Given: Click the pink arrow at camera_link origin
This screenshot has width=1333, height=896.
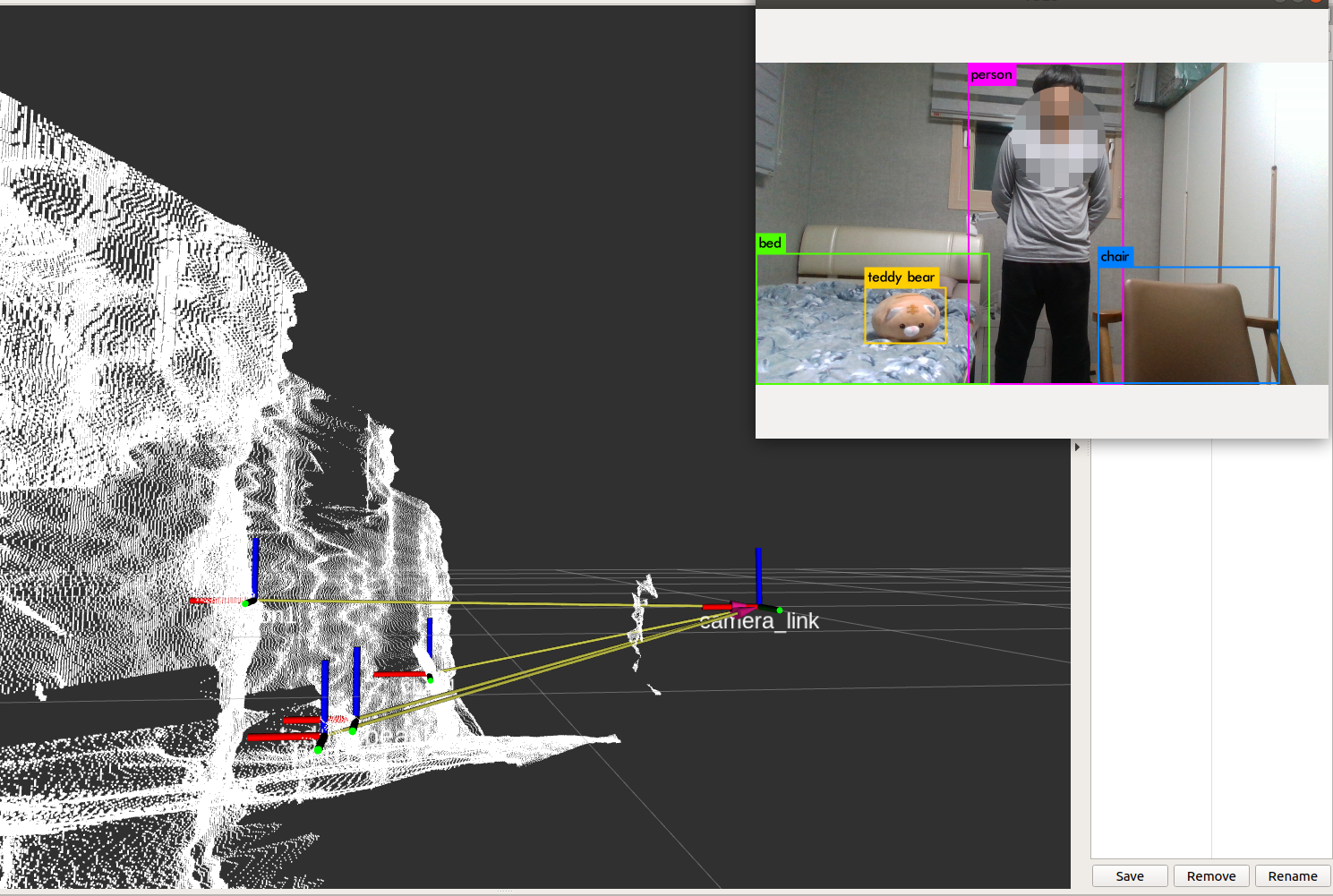Looking at the screenshot, I should [x=742, y=609].
